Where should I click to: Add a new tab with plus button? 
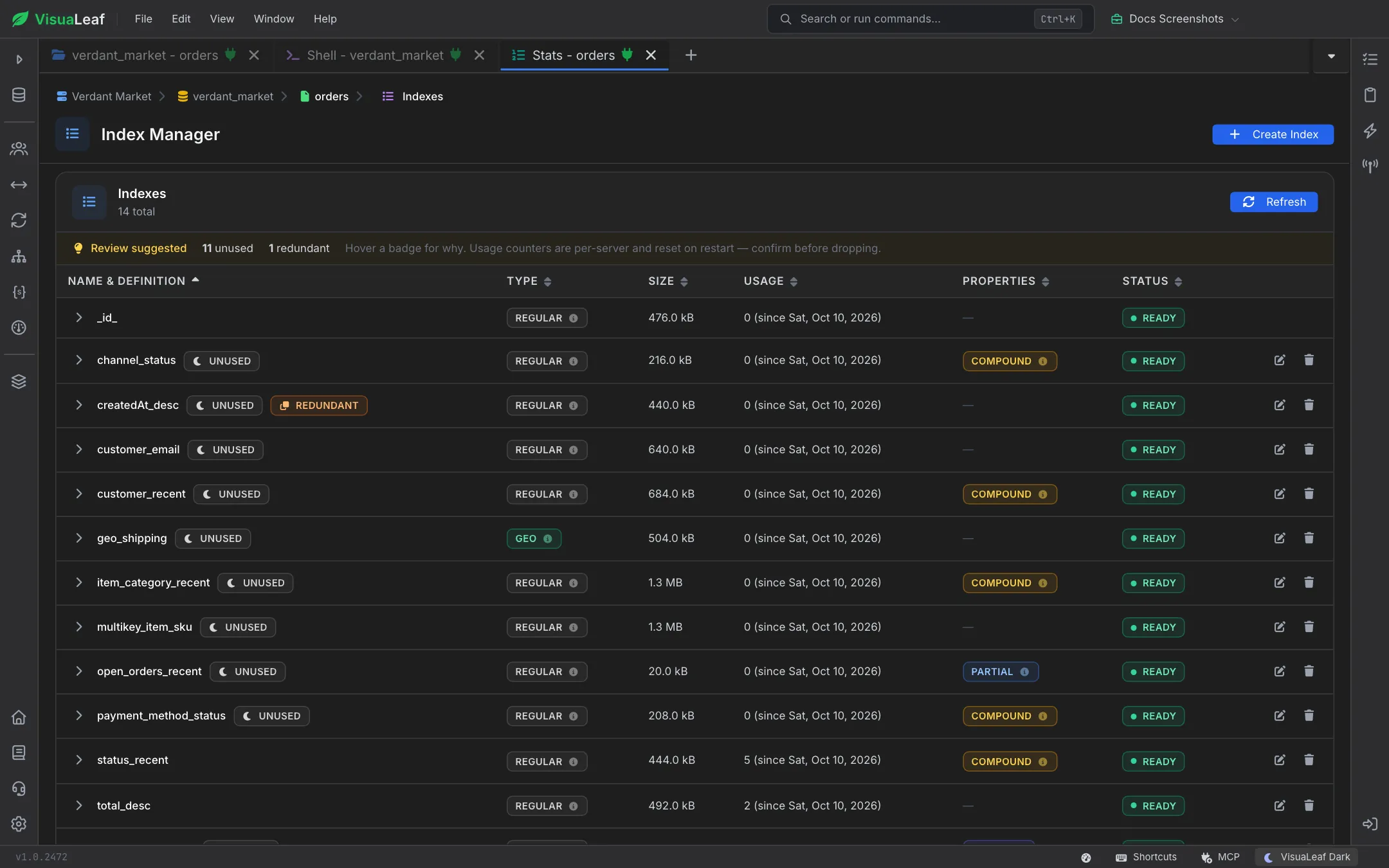point(691,55)
